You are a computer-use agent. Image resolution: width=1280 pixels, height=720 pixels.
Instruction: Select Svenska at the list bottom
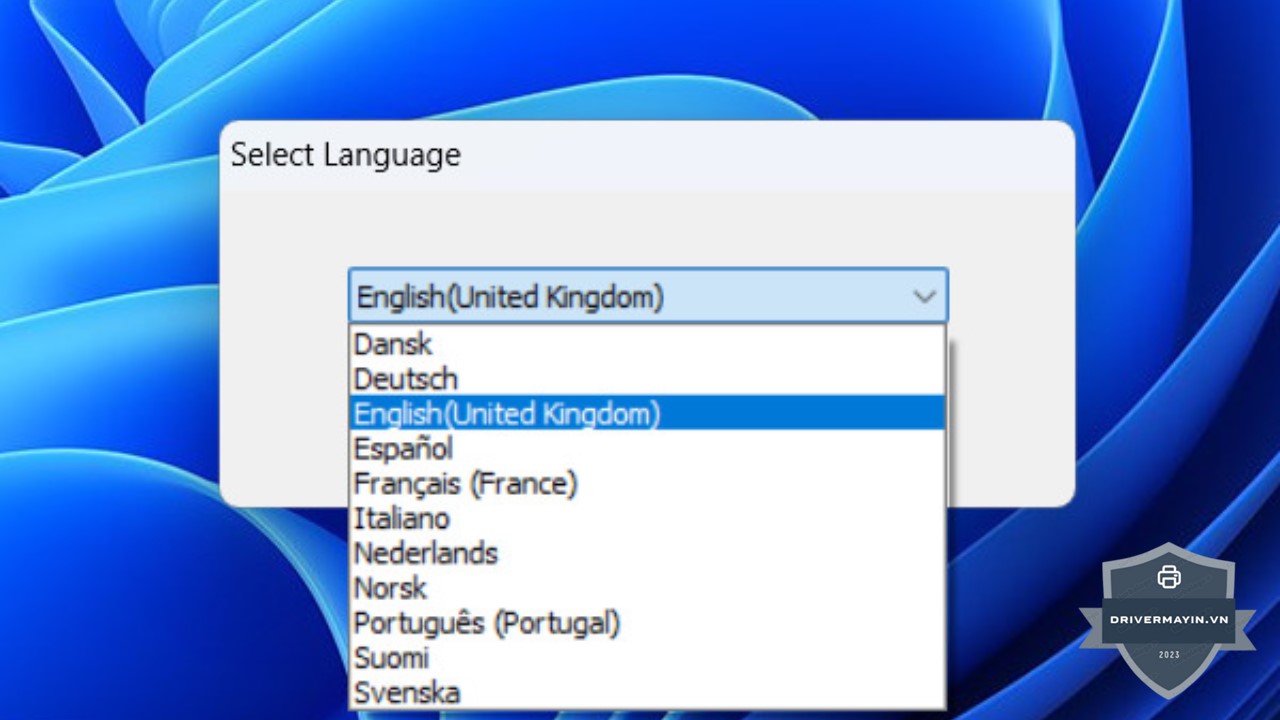tap(407, 692)
